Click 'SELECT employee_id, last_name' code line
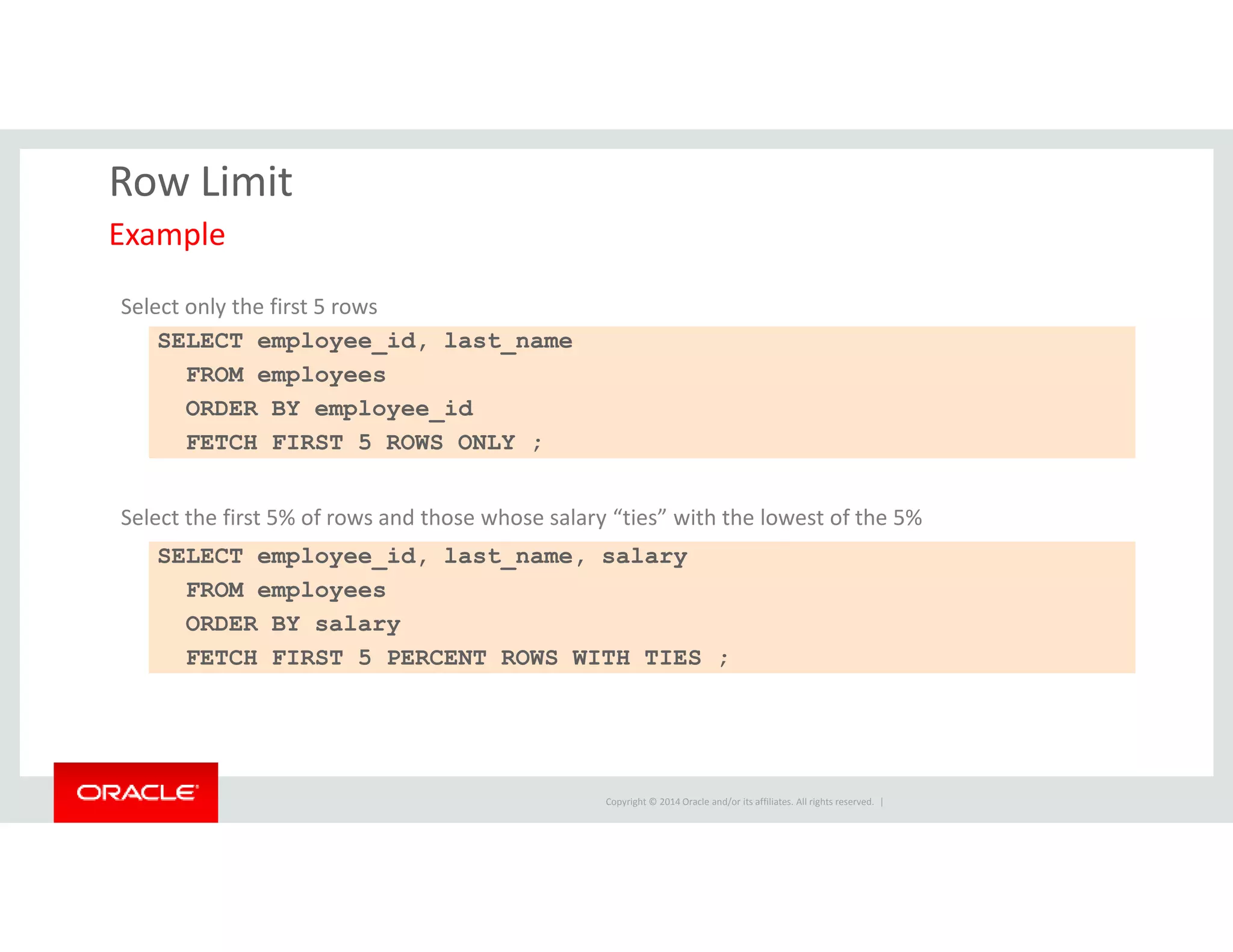 [365, 342]
